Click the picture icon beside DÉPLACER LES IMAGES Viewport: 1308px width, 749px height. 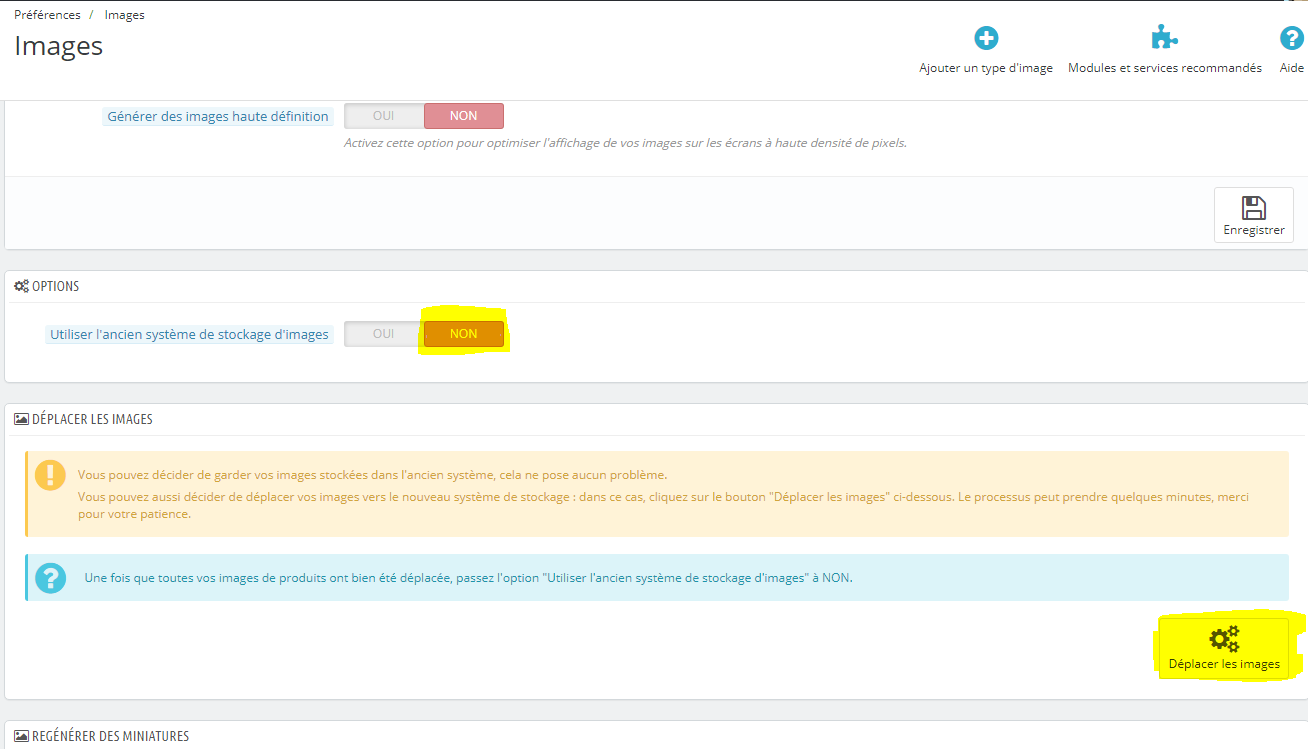(x=21, y=419)
